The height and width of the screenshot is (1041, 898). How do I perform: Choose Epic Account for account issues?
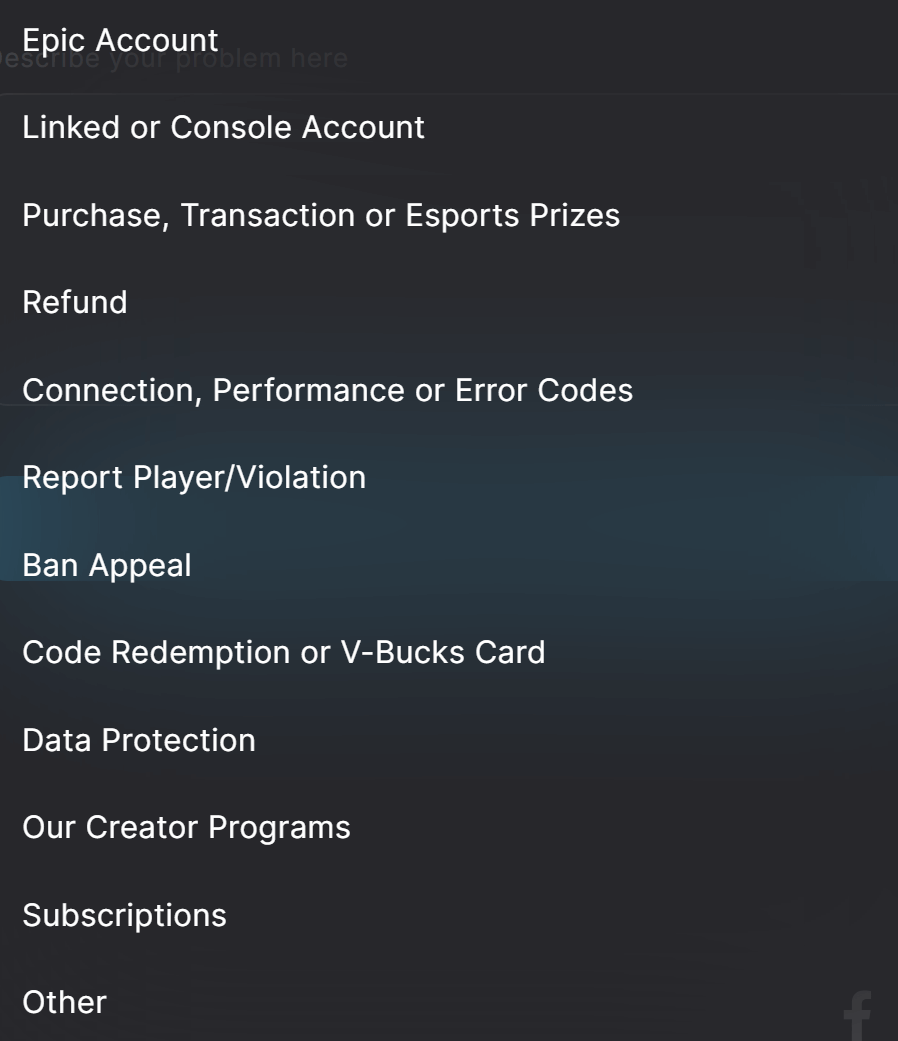pos(121,40)
